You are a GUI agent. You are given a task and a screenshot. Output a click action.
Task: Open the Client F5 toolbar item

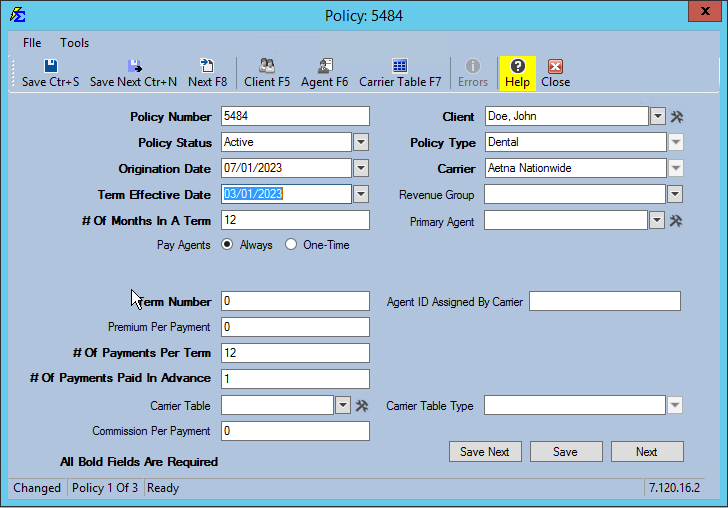(266, 73)
